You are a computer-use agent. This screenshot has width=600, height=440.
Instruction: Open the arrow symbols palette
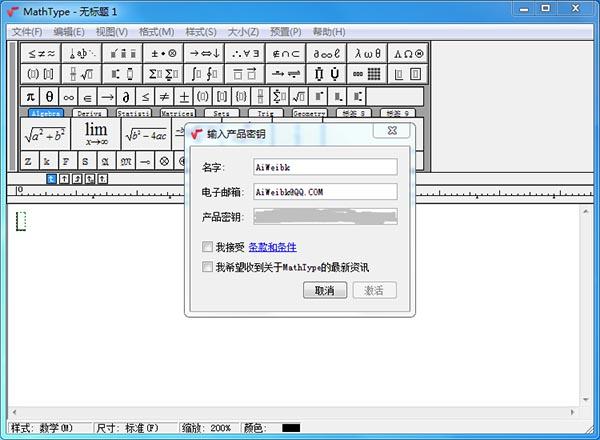click(x=204, y=53)
